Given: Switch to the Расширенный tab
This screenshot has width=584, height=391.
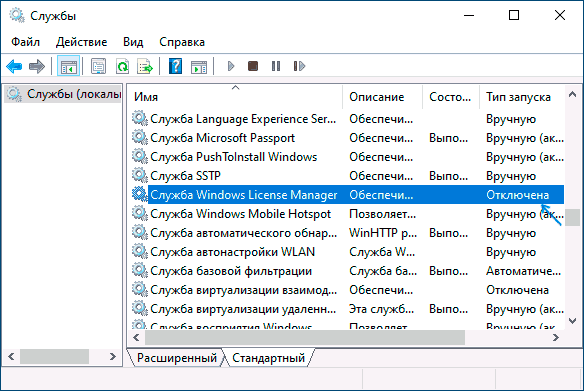Looking at the screenshot, I should [x=177, y=358].
